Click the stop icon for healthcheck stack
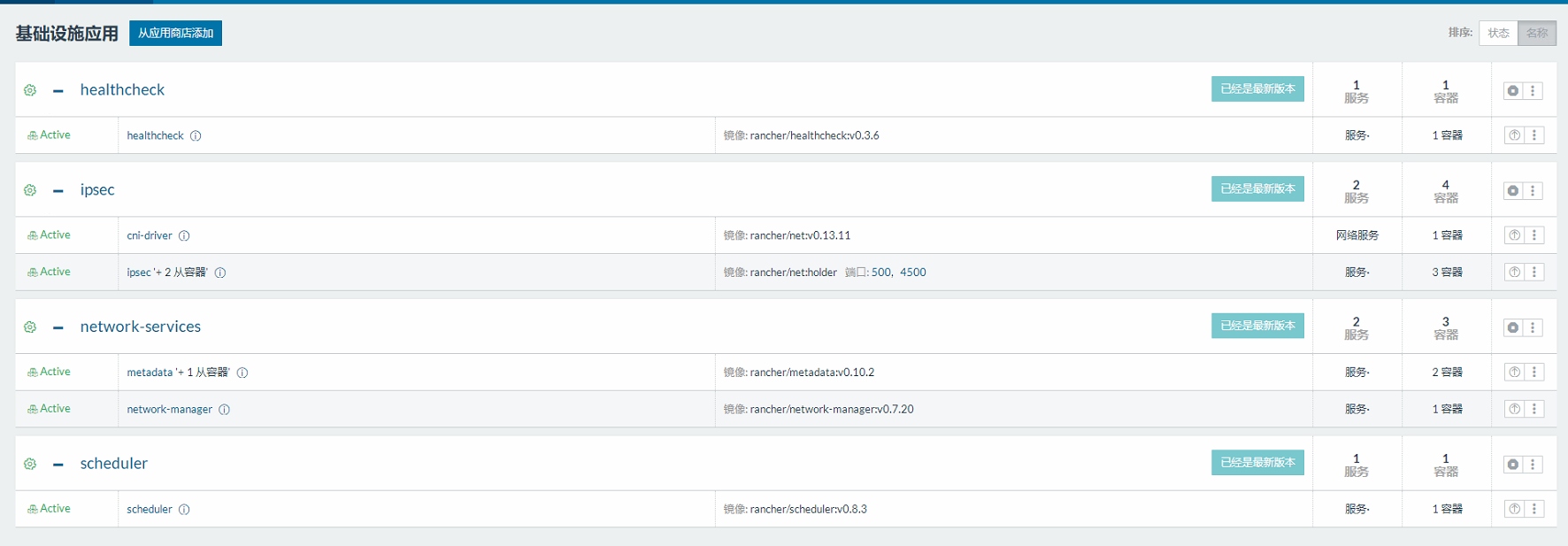The height and width of the screenshot is (546, 1568). (x=1513, y=90)
